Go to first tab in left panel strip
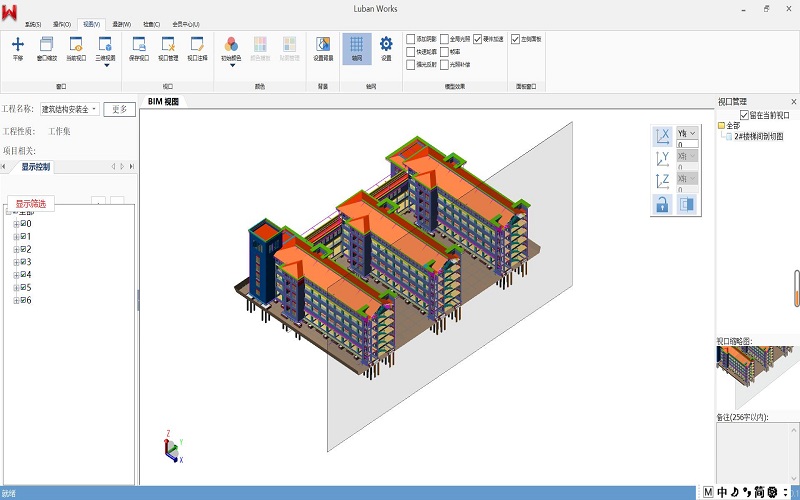 (3, 166)
